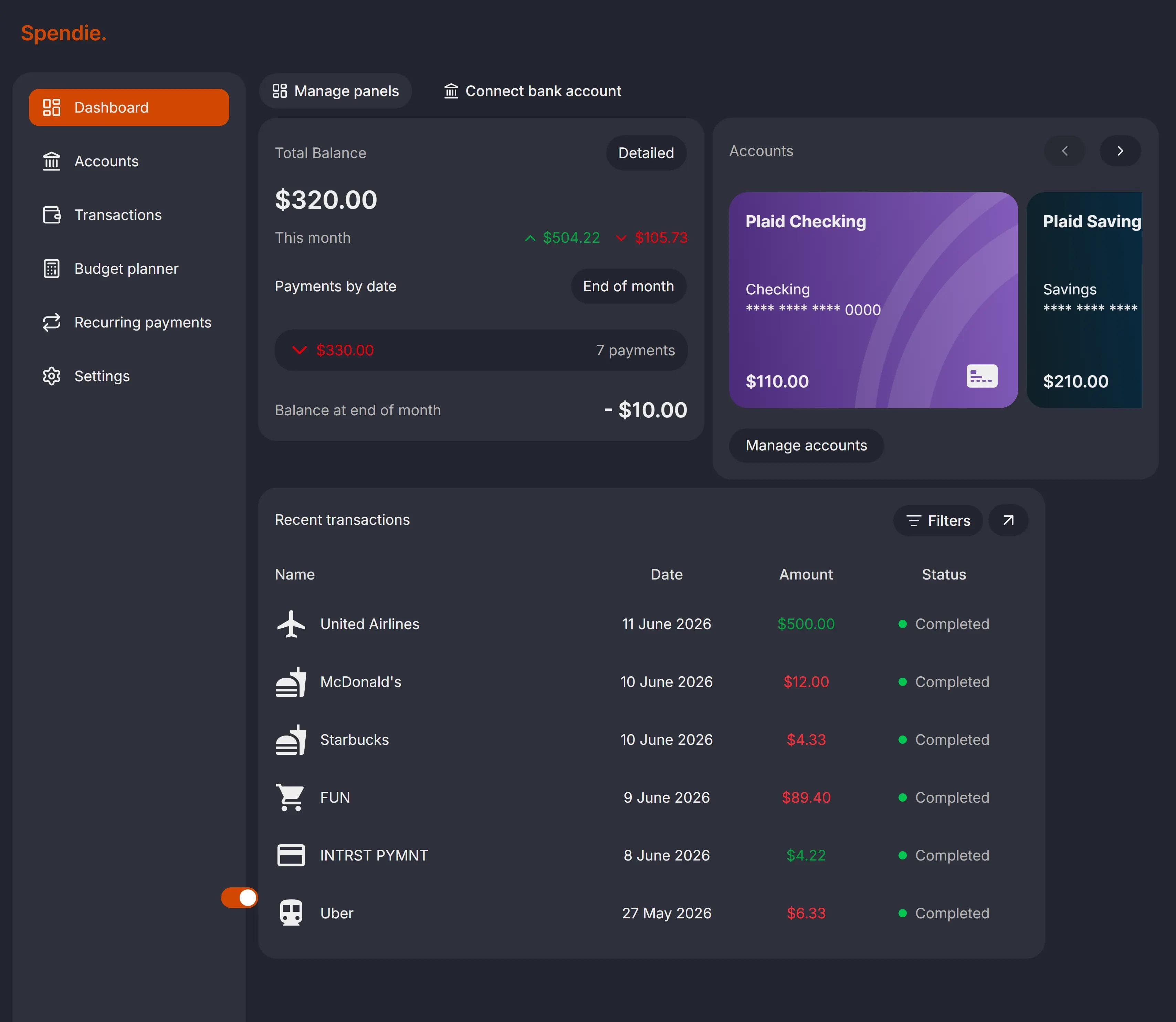The width and height of the screenshot is (1176, 1022).
Task: Click the credit card icon for INTRST PYMNT
Action: (291, 855)
